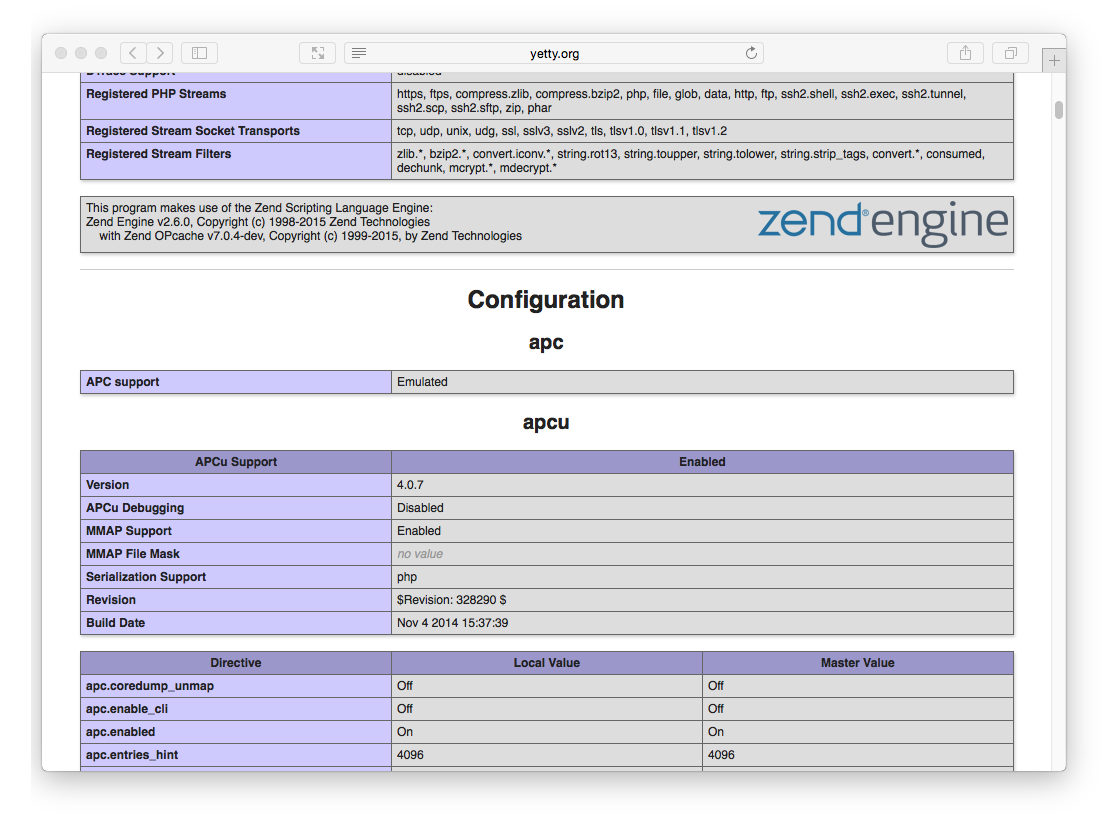The image size is (1108, 821).
Task: Open a new tab with plus button
Action: pos(1054,61)
